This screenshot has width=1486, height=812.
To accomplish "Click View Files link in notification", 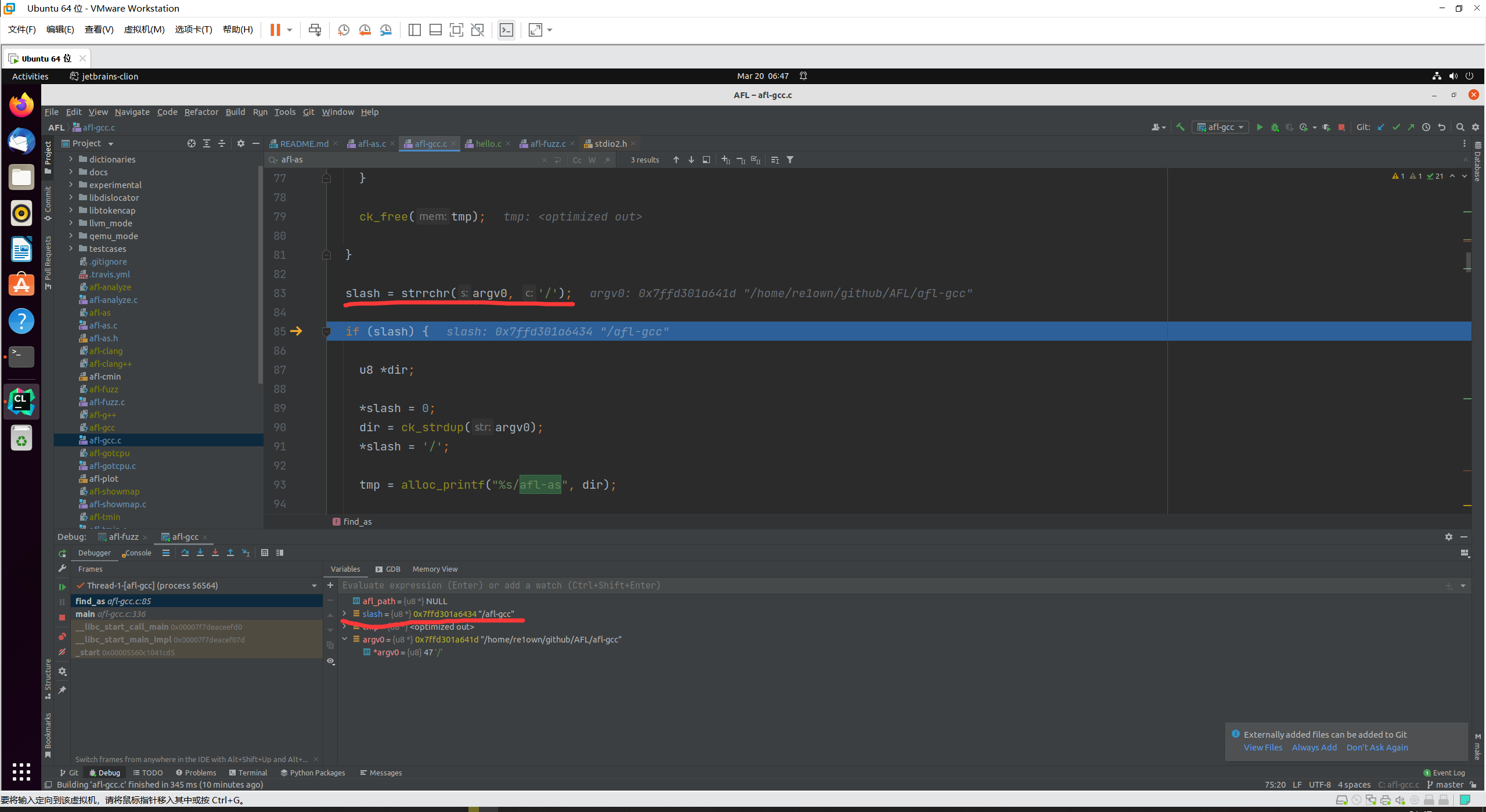I will [1263, 748].
